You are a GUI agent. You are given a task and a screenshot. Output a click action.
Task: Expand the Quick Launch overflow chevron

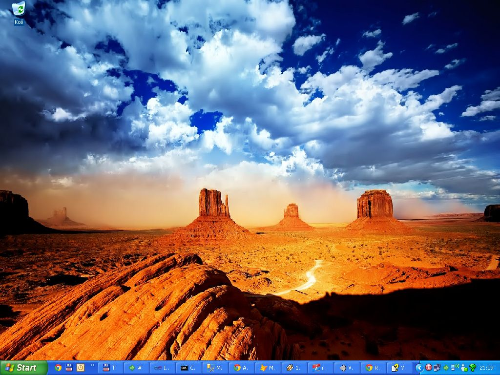[x=92, y=365]
